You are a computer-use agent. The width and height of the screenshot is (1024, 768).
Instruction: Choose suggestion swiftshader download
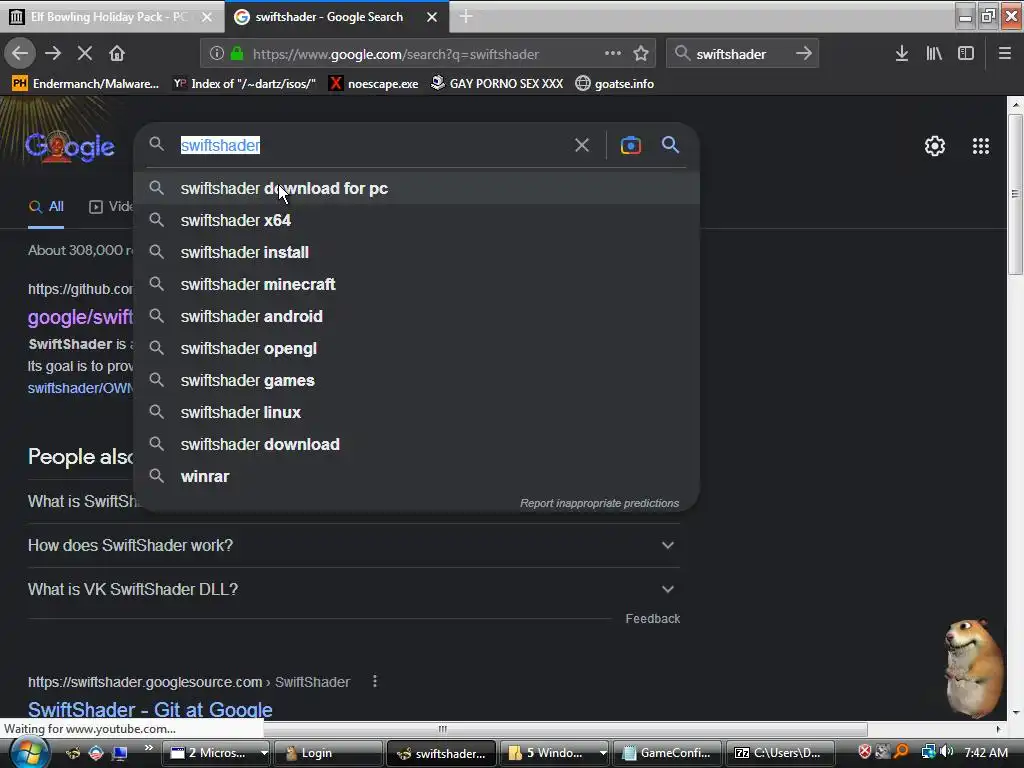(417, 444)
